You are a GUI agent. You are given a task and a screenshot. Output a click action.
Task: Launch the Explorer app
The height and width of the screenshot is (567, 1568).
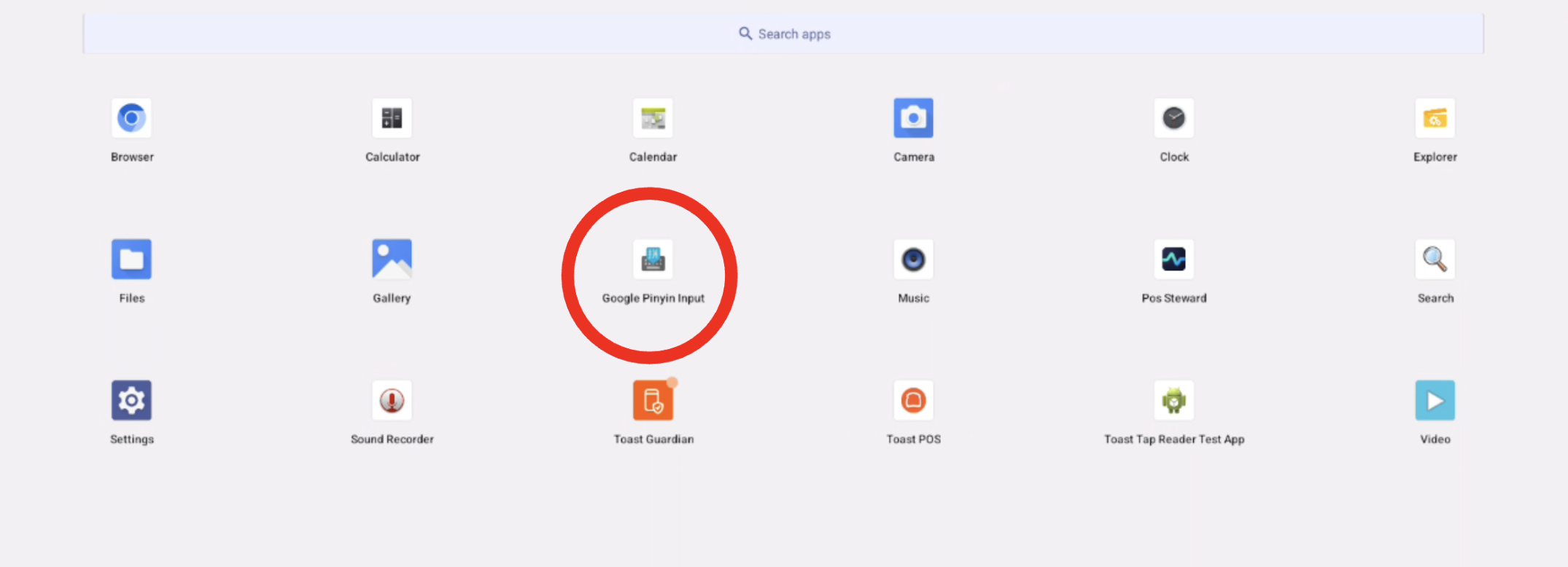pos(1435,118)
